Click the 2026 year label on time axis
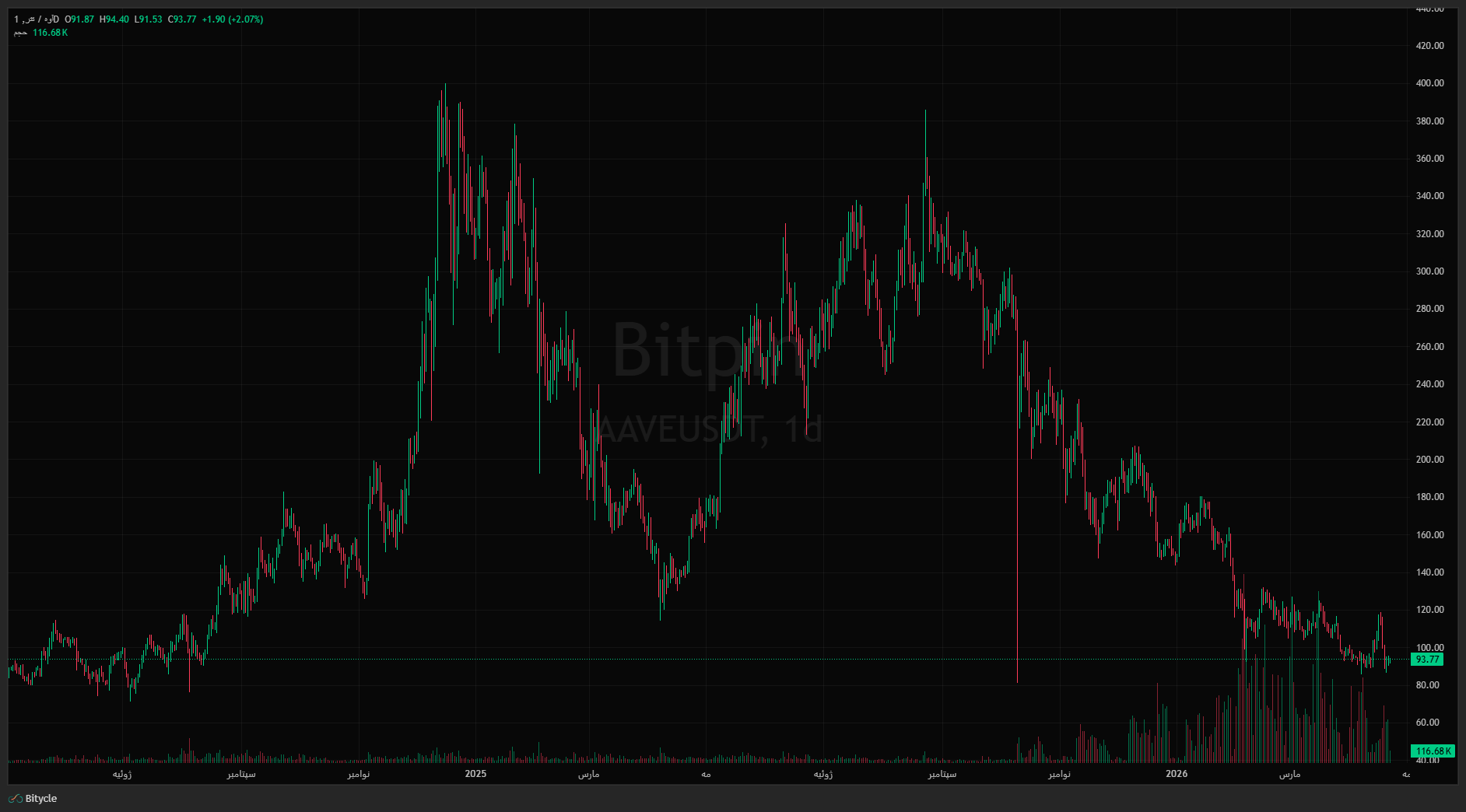Screen dimensions: 1466x812 click(x=1177, y=774)
